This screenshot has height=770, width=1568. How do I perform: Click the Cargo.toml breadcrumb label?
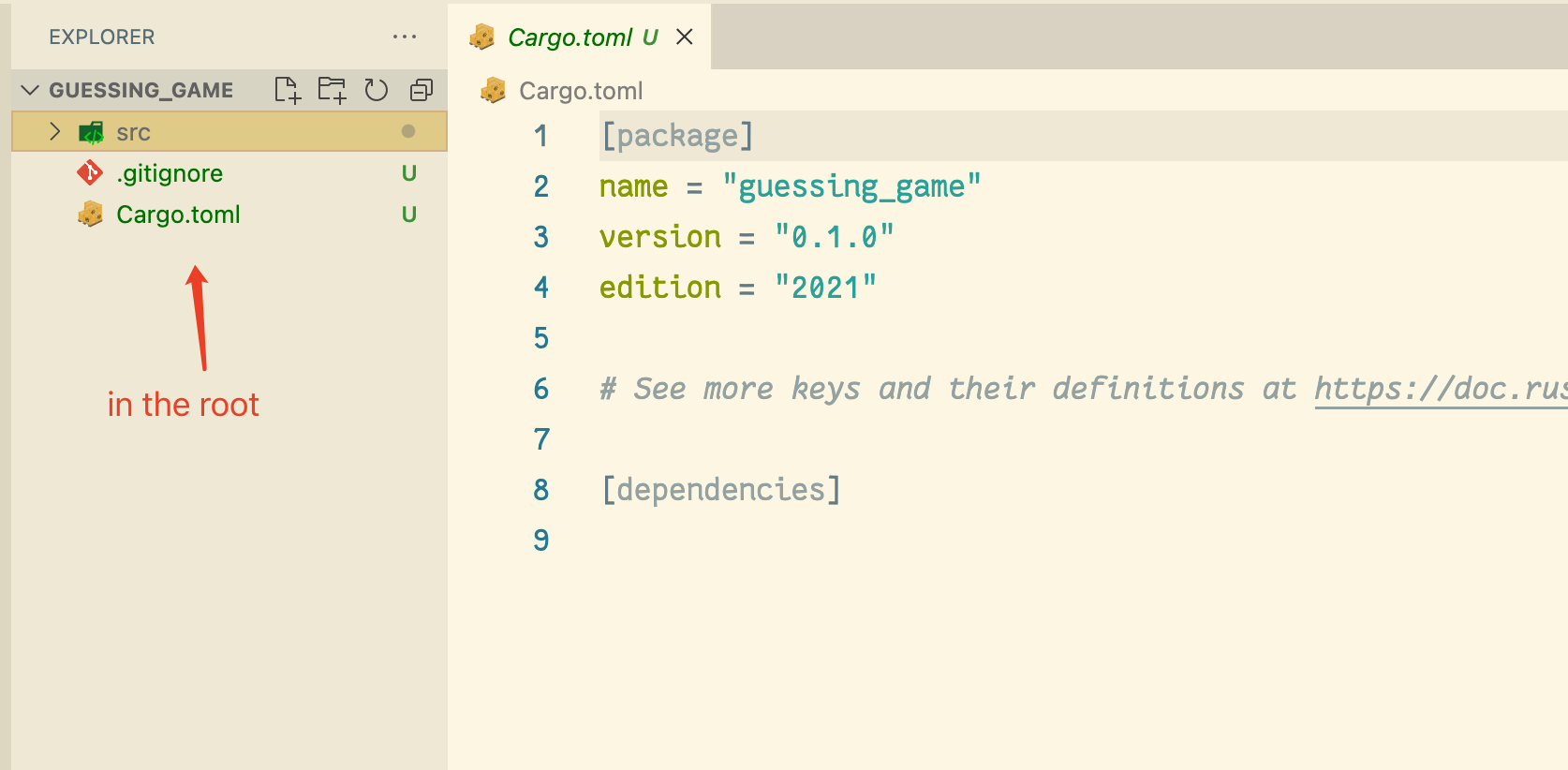581,91
